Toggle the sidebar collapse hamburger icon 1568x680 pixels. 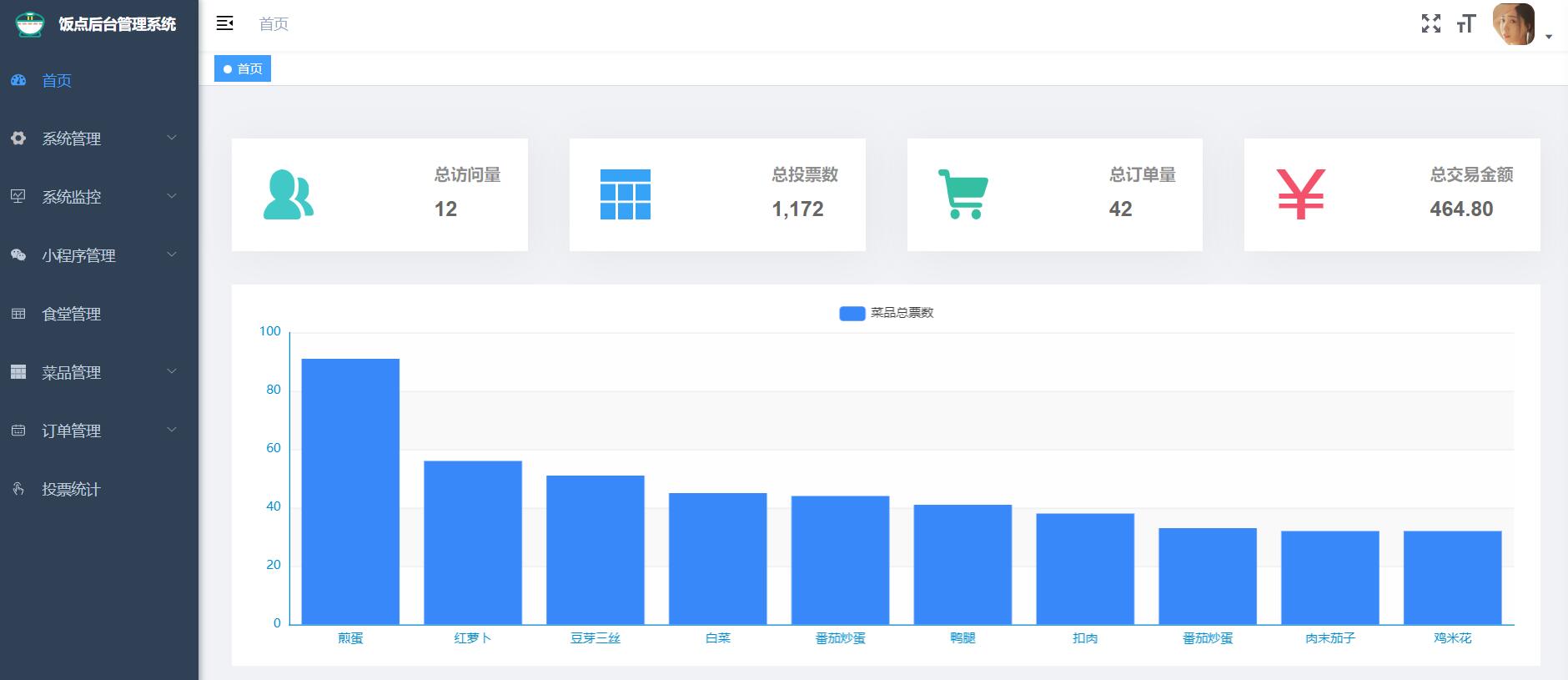(x=224, y=23)
